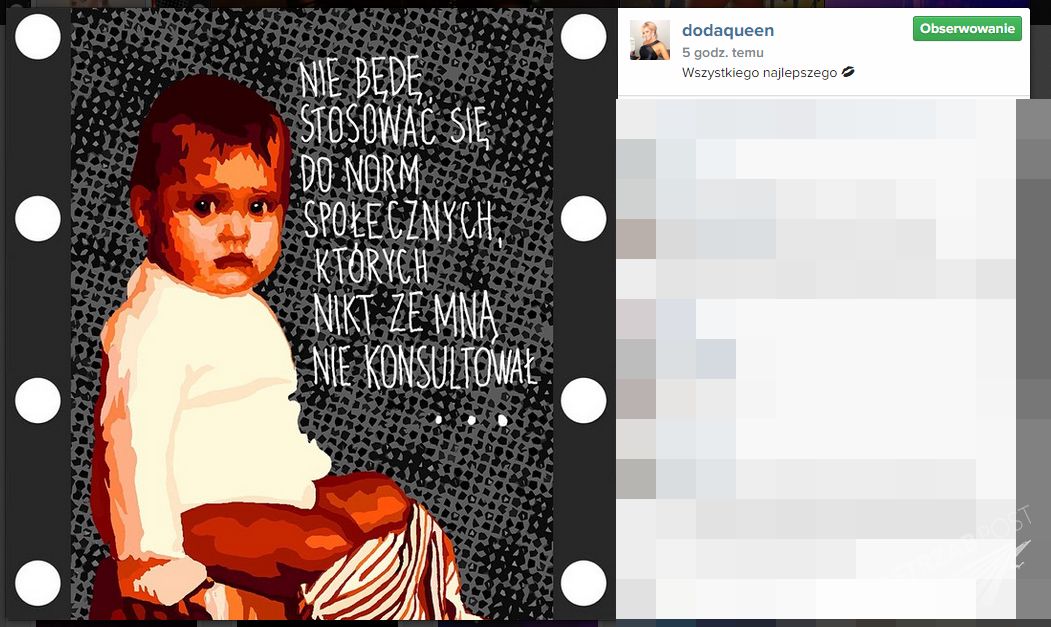Click the bottom-right white film-strip circle
This screenshot has width=1051, height=627.
(583, 583)
